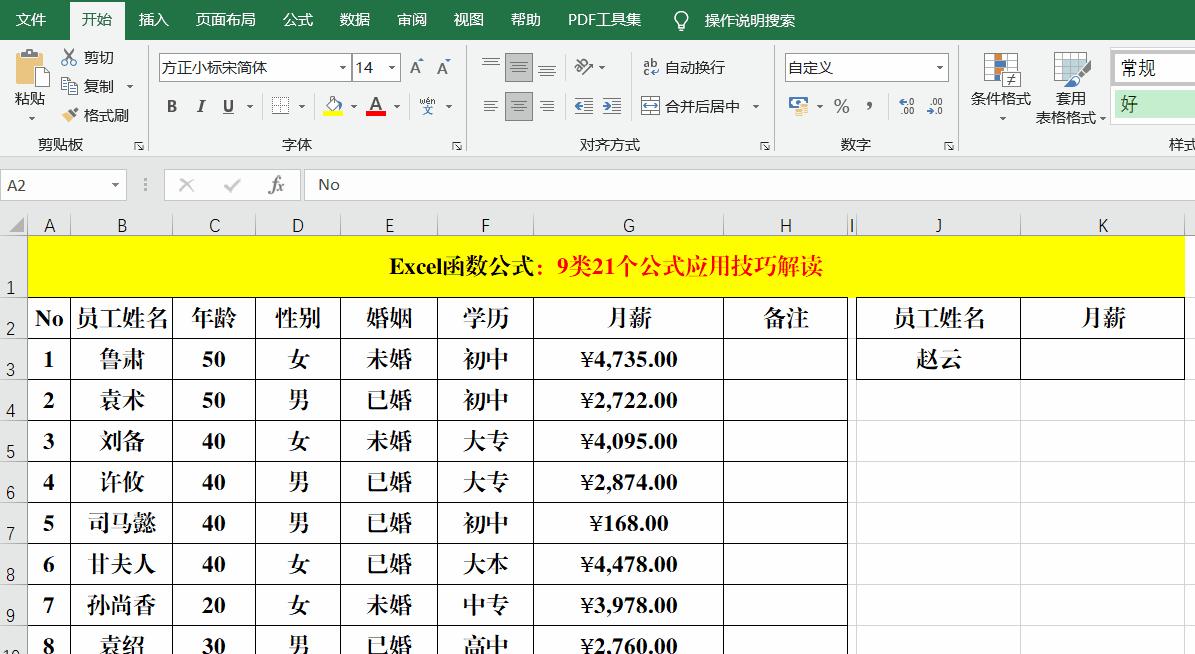
Task: Toggle Wrap Text (自动换行)
Action: pyautogui.click(x=684, y=67)
